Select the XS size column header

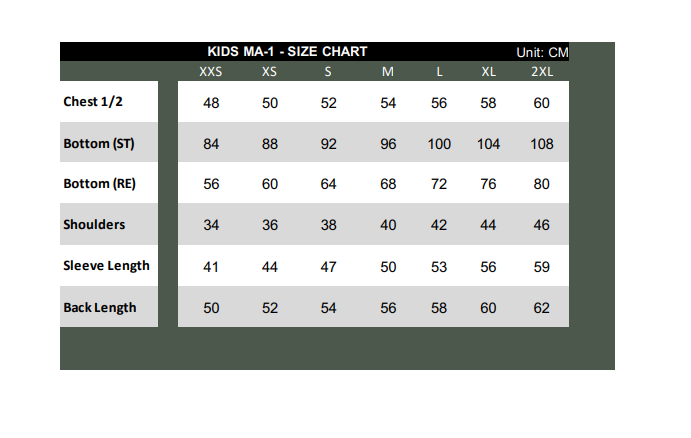coord(270,72)
